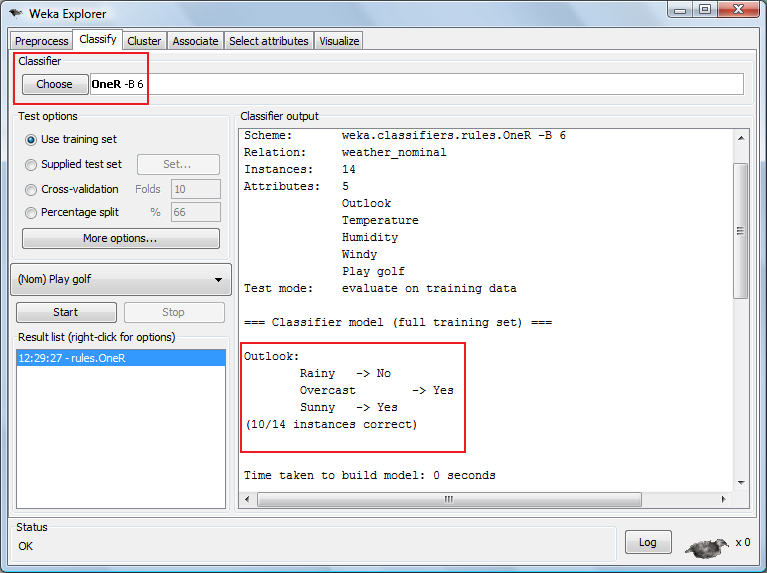Click the vertical scrollbar thumb in Classifier output
Viewport: 767px width, 573px height.
click(741, 230)
